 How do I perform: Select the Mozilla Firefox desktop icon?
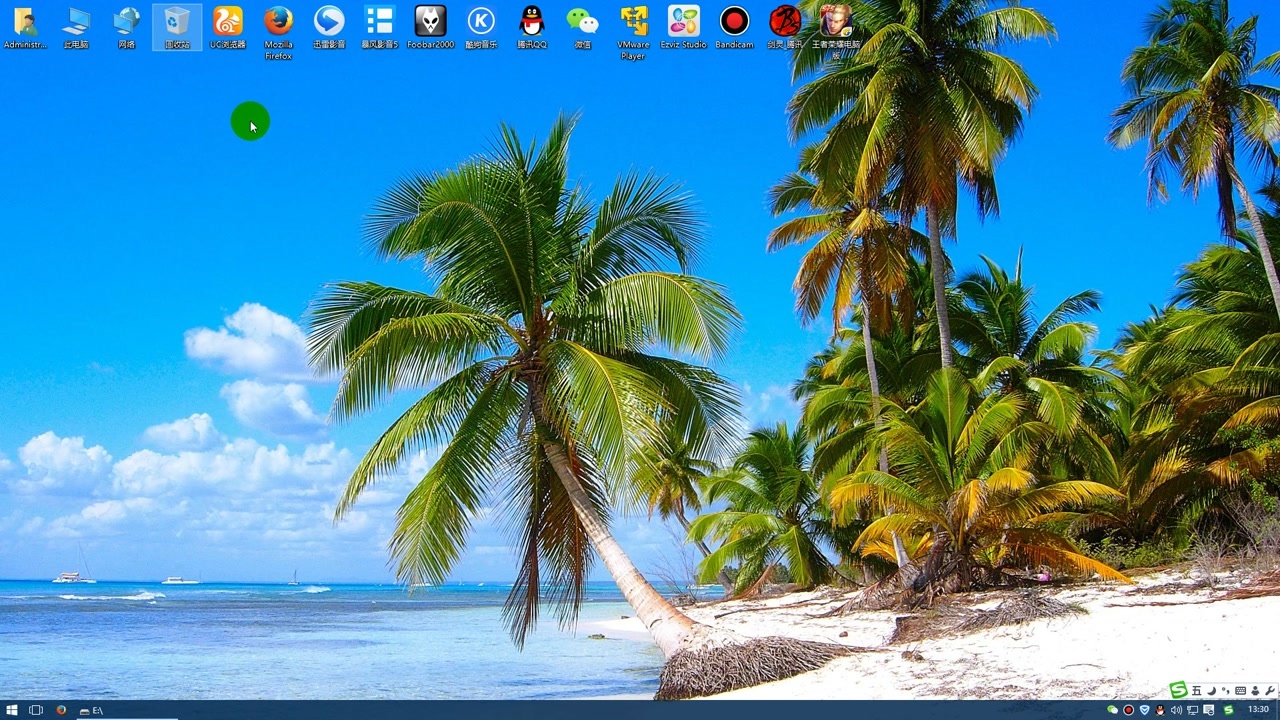click(278, 32)
